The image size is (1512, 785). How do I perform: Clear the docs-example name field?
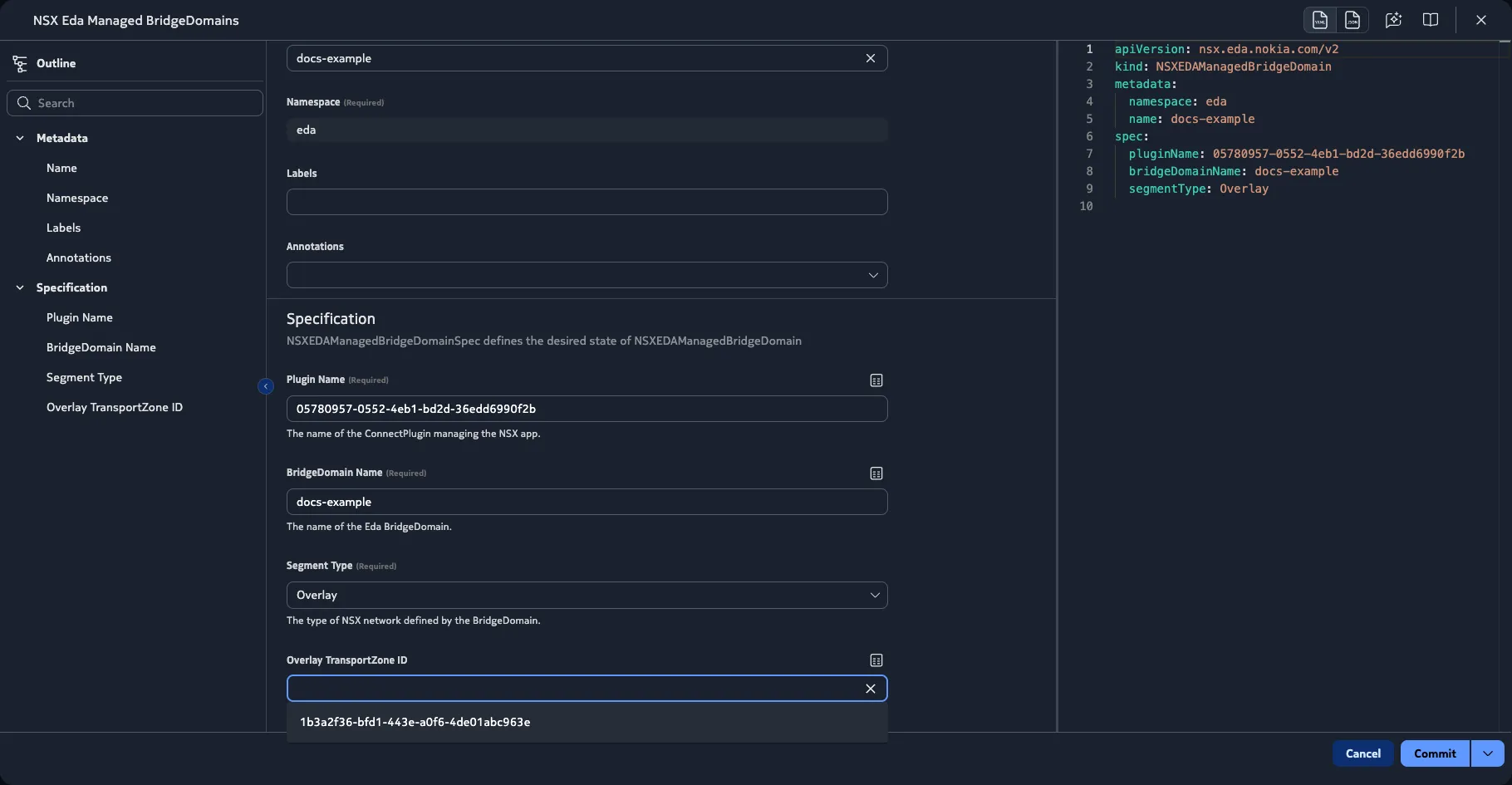tap(871, 58)
